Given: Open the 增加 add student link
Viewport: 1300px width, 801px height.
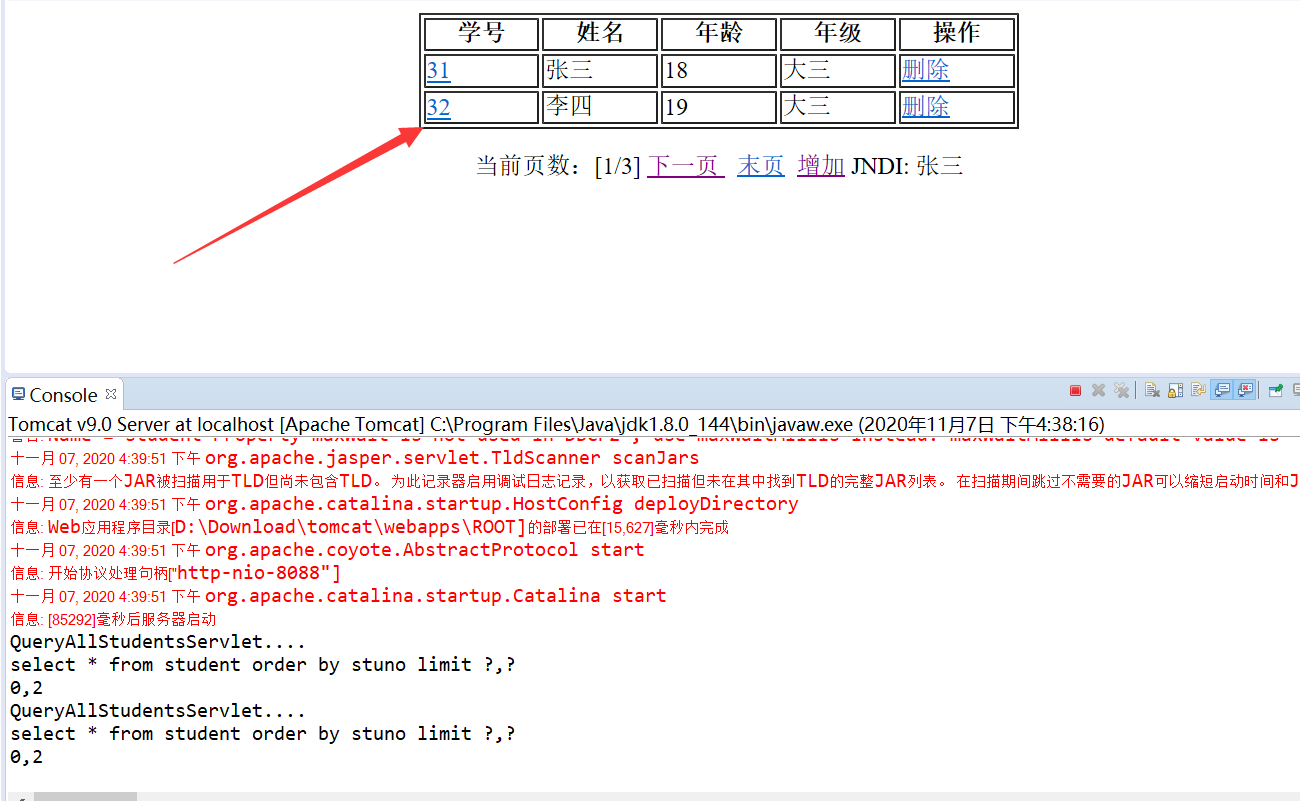Looking at the screenshot, I should (819, 165).
